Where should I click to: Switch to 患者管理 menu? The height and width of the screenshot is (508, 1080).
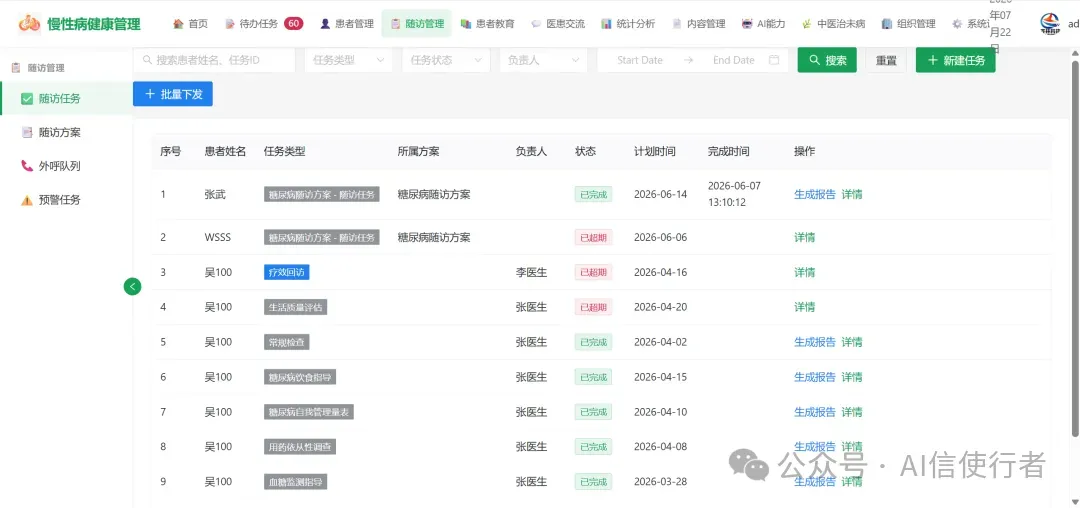[x=347, y=24]
